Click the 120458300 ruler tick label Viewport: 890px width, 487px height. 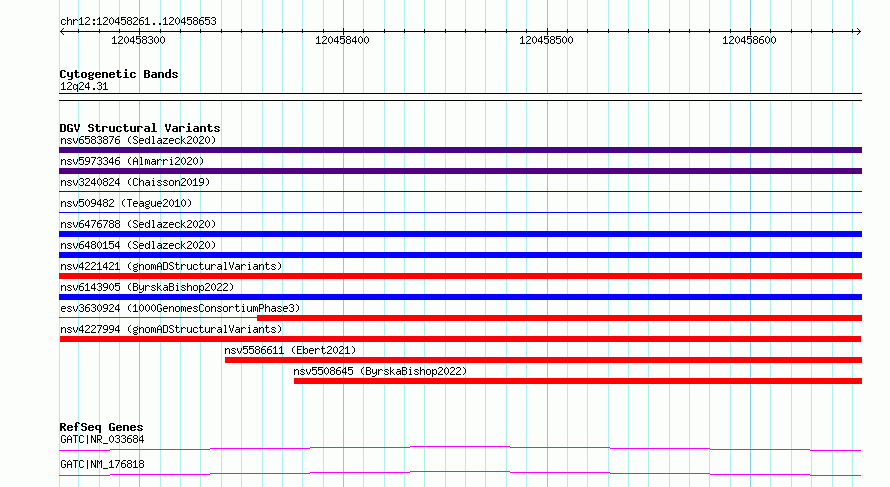[138, 40]
